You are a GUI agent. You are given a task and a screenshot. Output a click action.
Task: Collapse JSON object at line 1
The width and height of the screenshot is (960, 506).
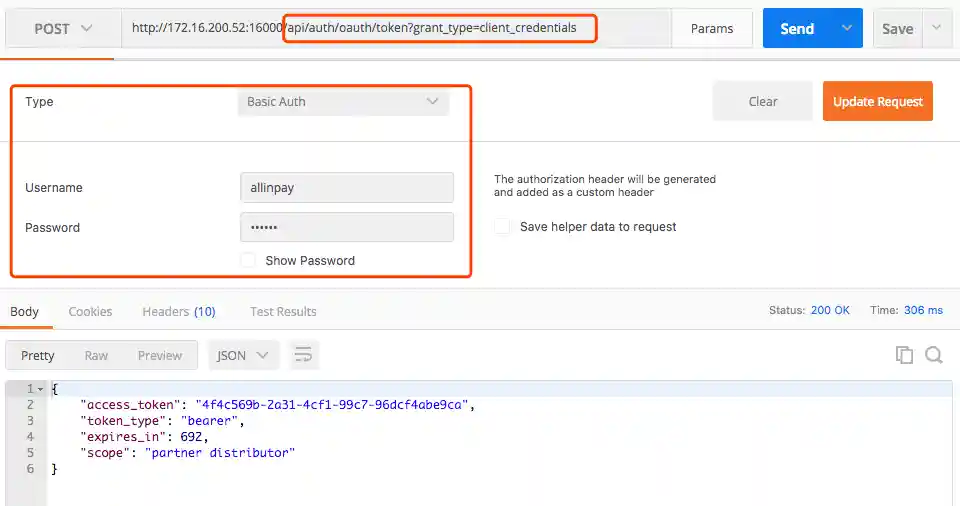pos(40,389)
